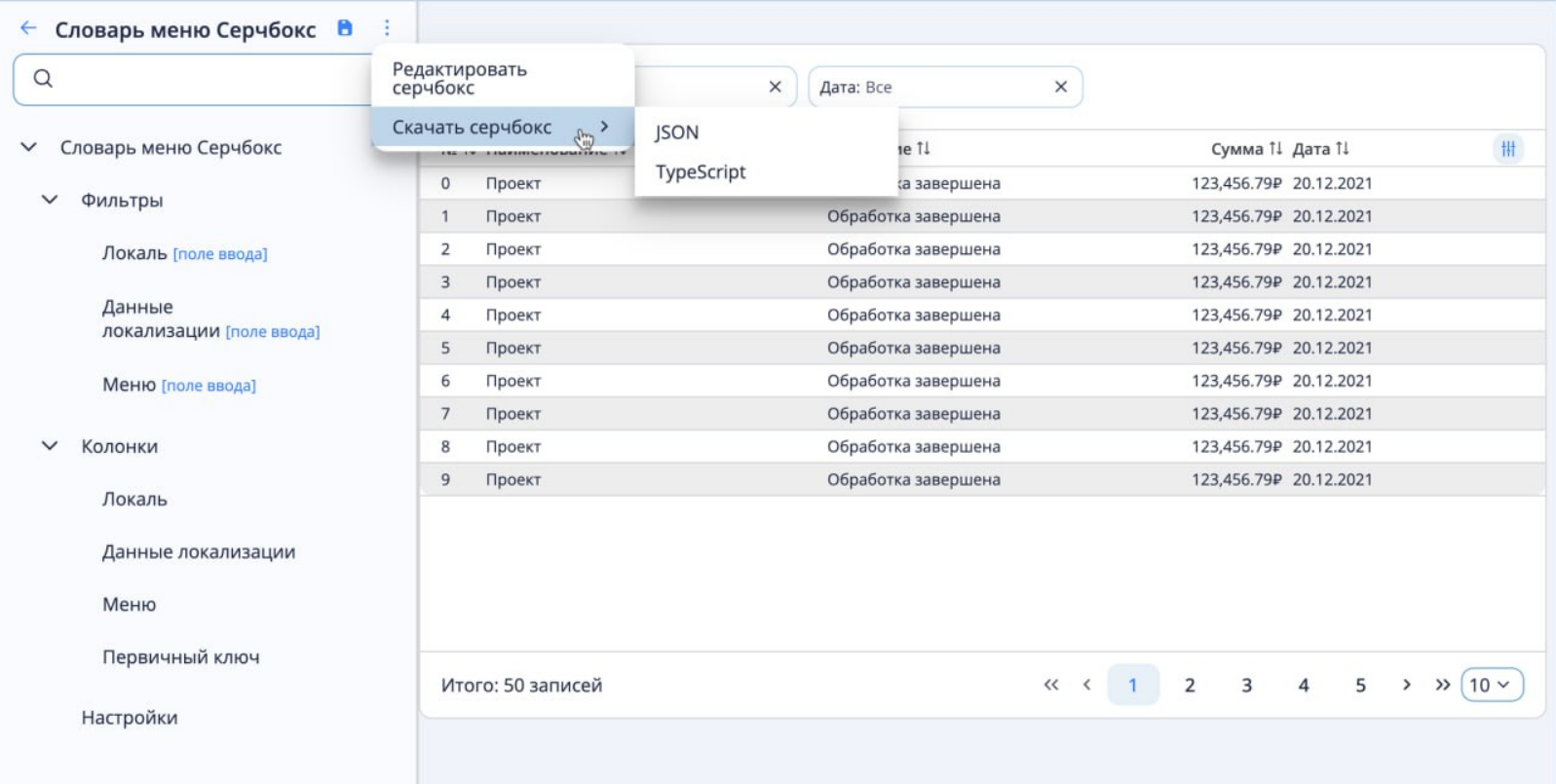1556x784 pixels.
Task: Collapse the Словарь меню Серчбокс tree root
Action: pos(29,147)
